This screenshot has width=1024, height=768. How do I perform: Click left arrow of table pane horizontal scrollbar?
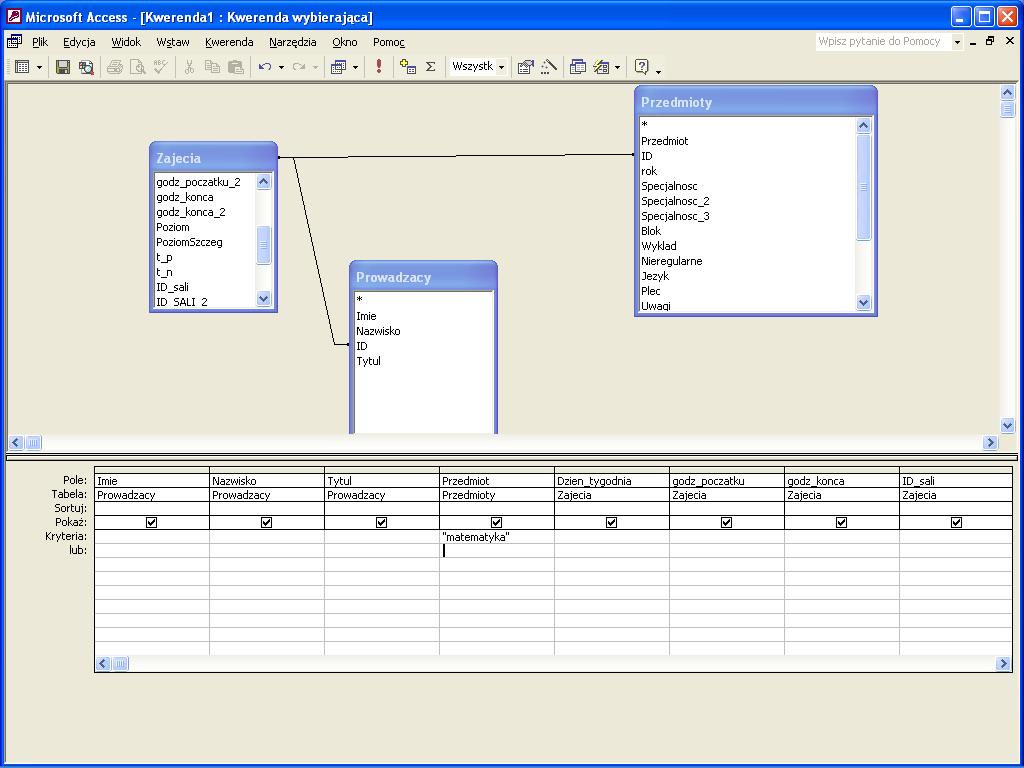(16, 442)
